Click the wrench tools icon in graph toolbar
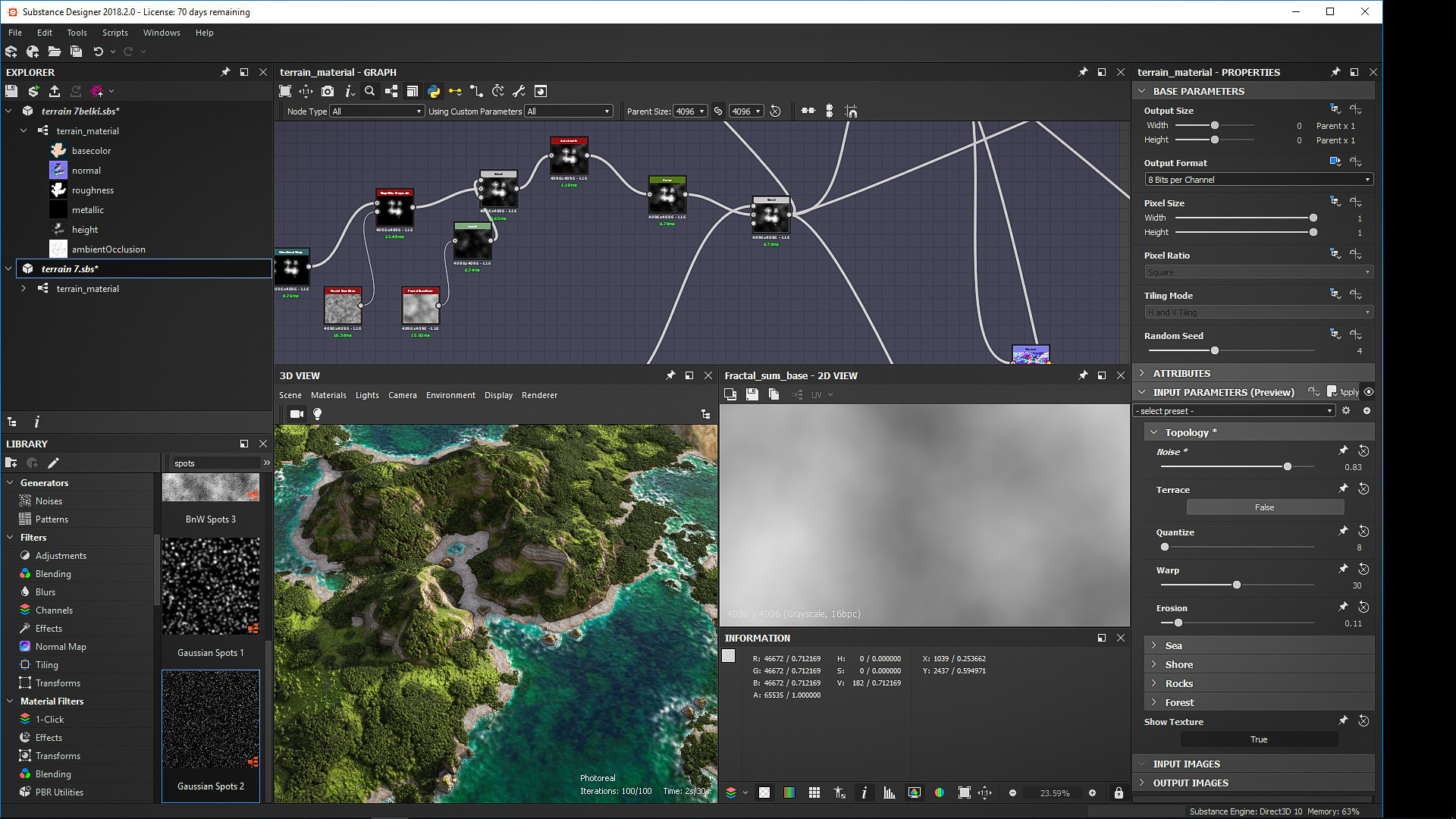The width and height of the screenshot is (1456, 819). coord(519,91)
